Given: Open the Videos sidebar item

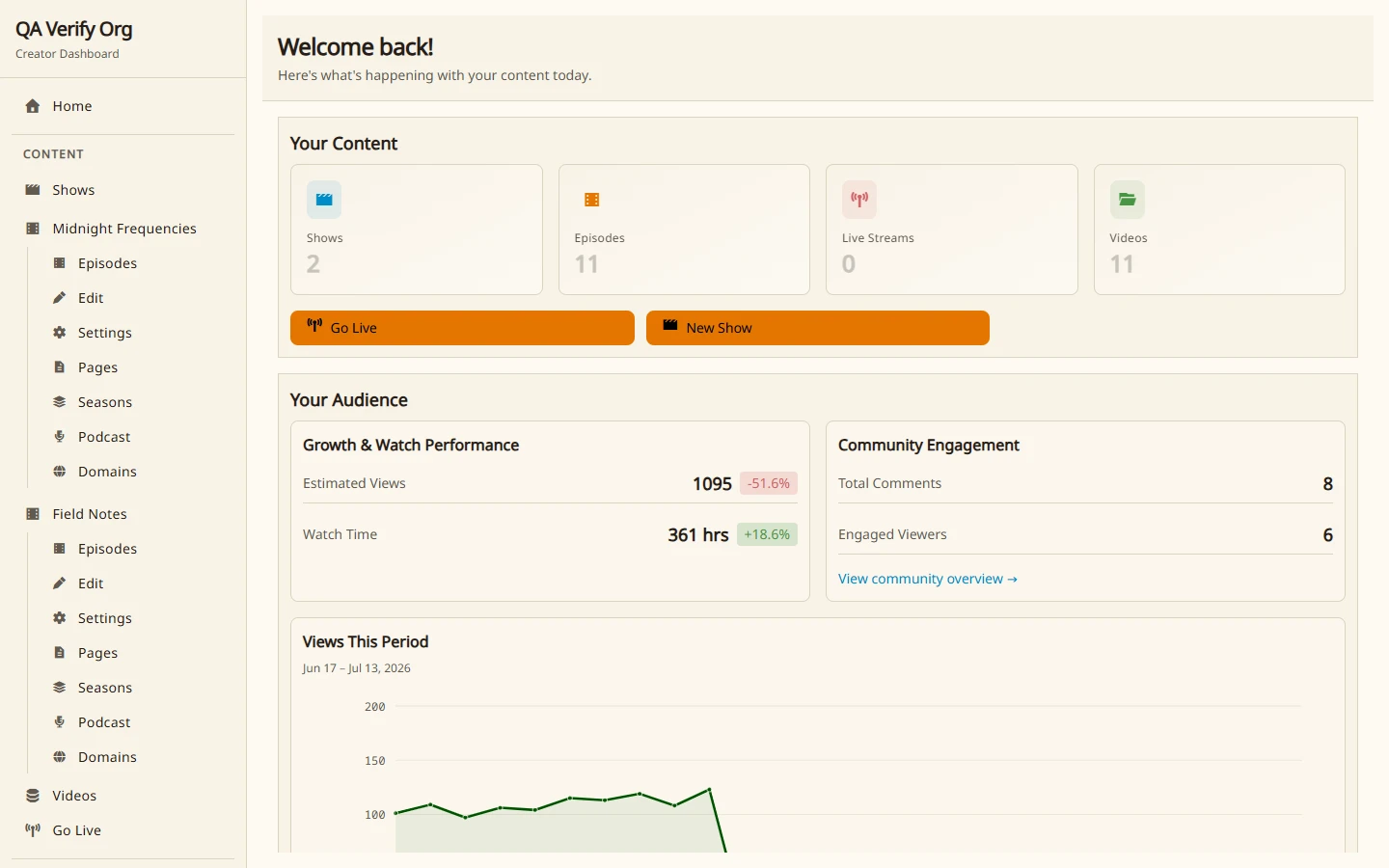Looking at the screenshot, I should [123, 796].
